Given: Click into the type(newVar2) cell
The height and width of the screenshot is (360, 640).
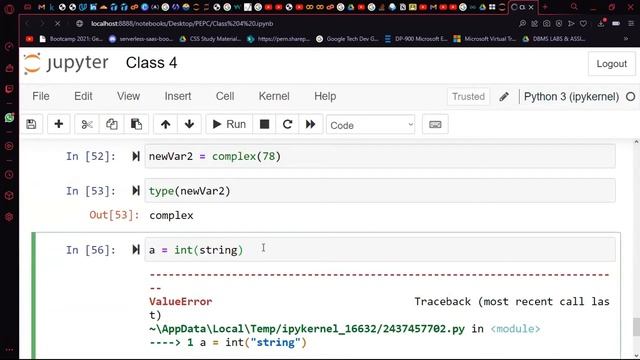Looking at the screenshot, I should click(380, 191).
